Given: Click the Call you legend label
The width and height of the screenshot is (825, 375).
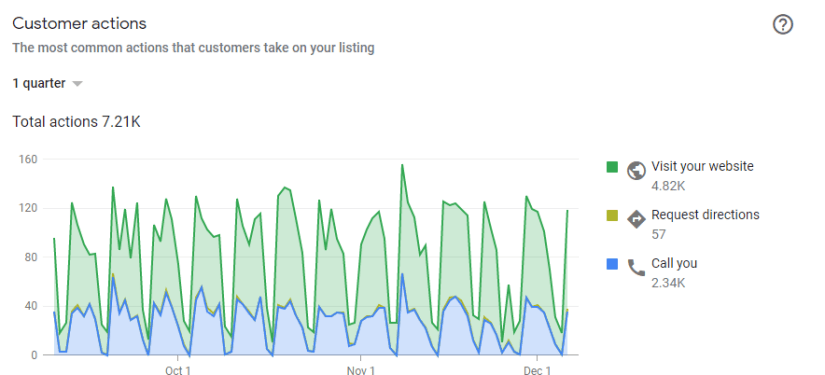Looking at the screenshot, I should coord(674,263).
